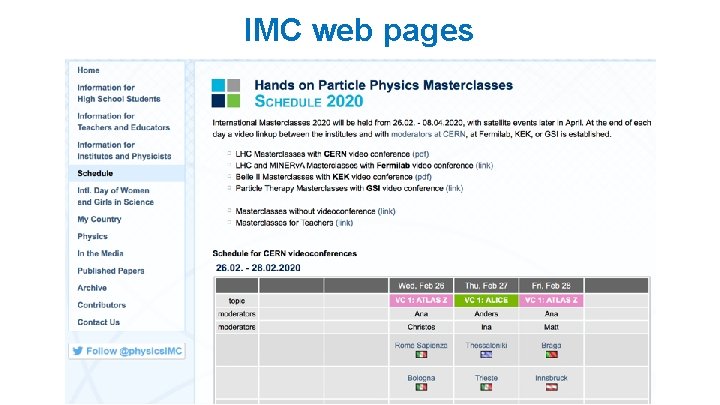
Task: Open the Bologna institute link
Action: [421, 378]
